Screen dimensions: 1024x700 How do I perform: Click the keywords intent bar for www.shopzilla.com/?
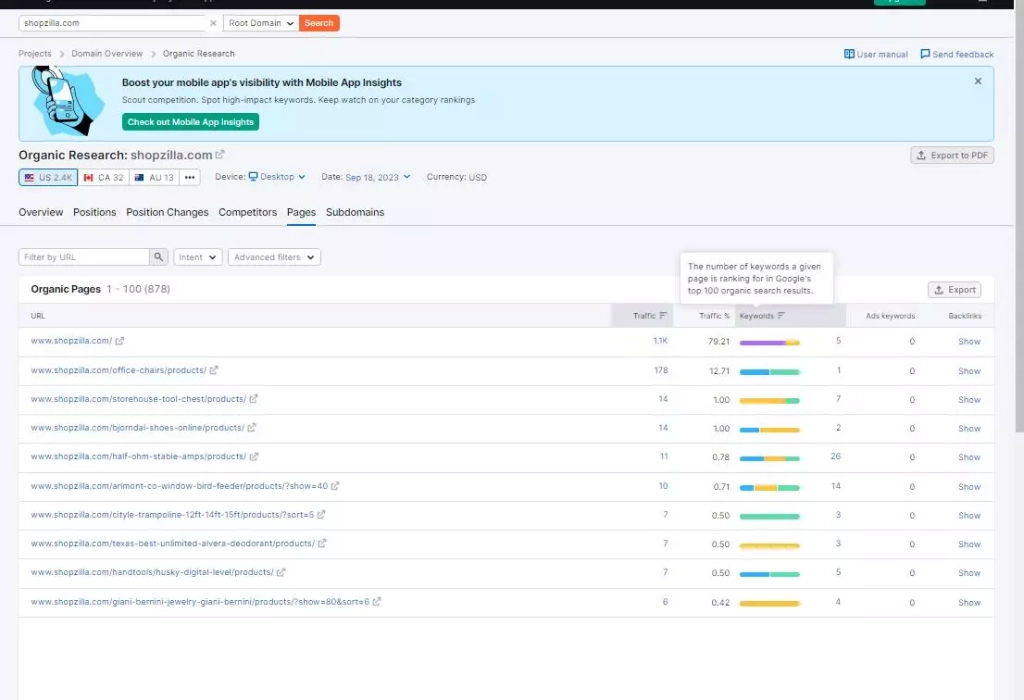coord(769,343)
